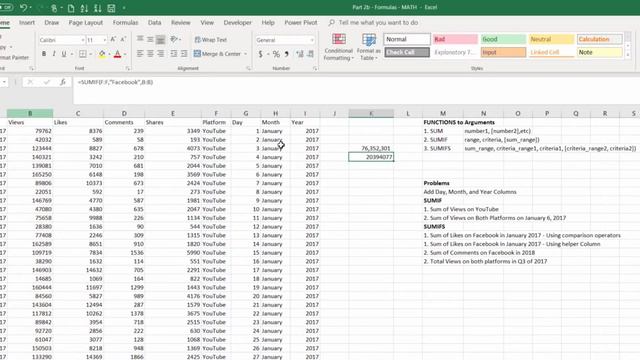Open the Format as Table gallery

[369, 47]
